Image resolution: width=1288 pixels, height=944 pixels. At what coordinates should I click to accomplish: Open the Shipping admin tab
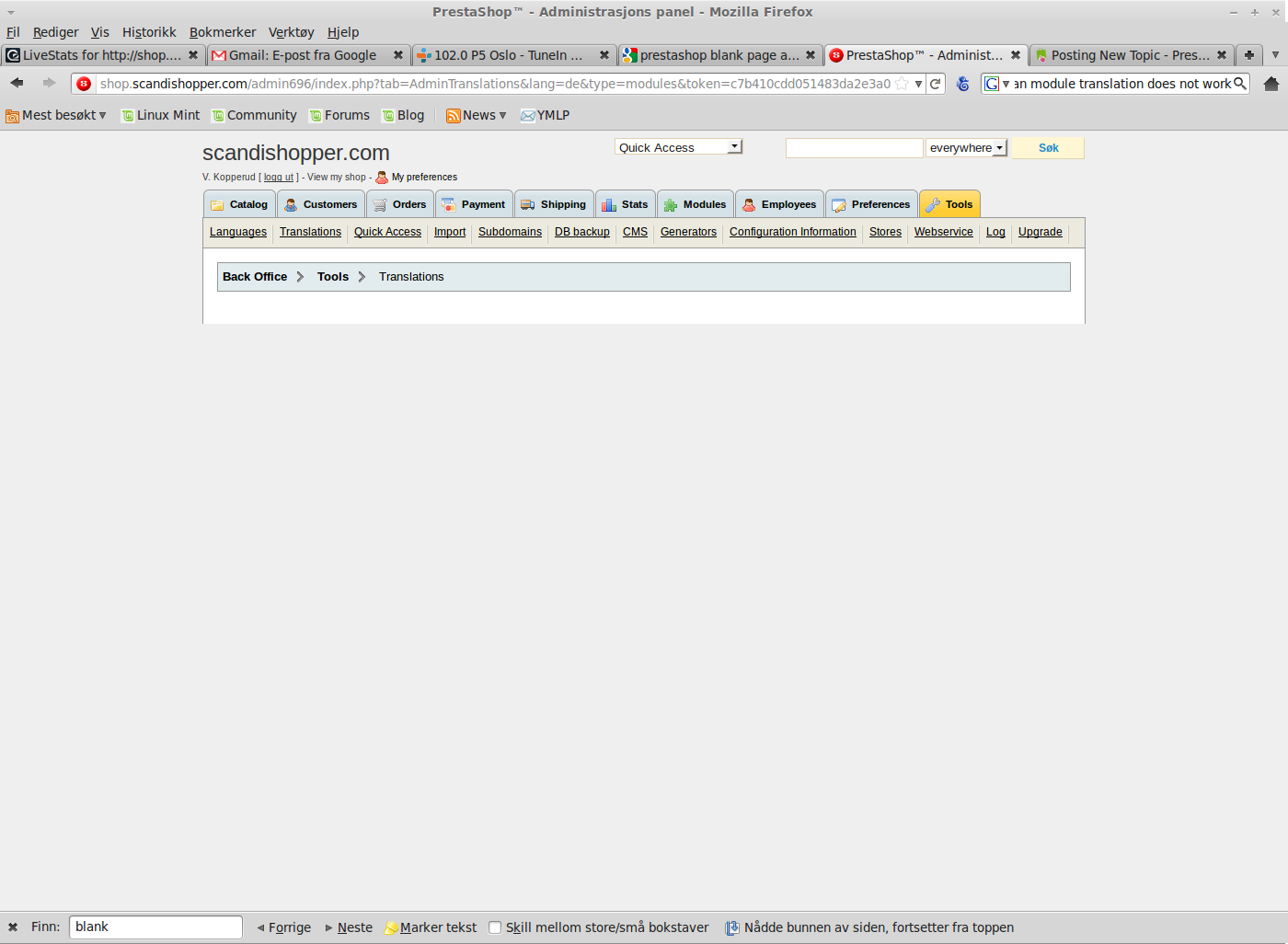pos(553,204)
